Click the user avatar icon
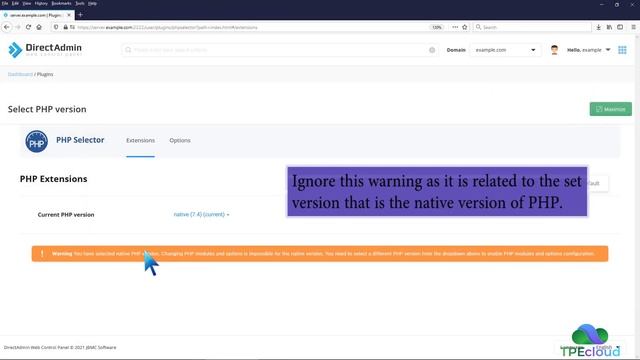The height and width of the screenshot is (360, 640). click(554, 50)
